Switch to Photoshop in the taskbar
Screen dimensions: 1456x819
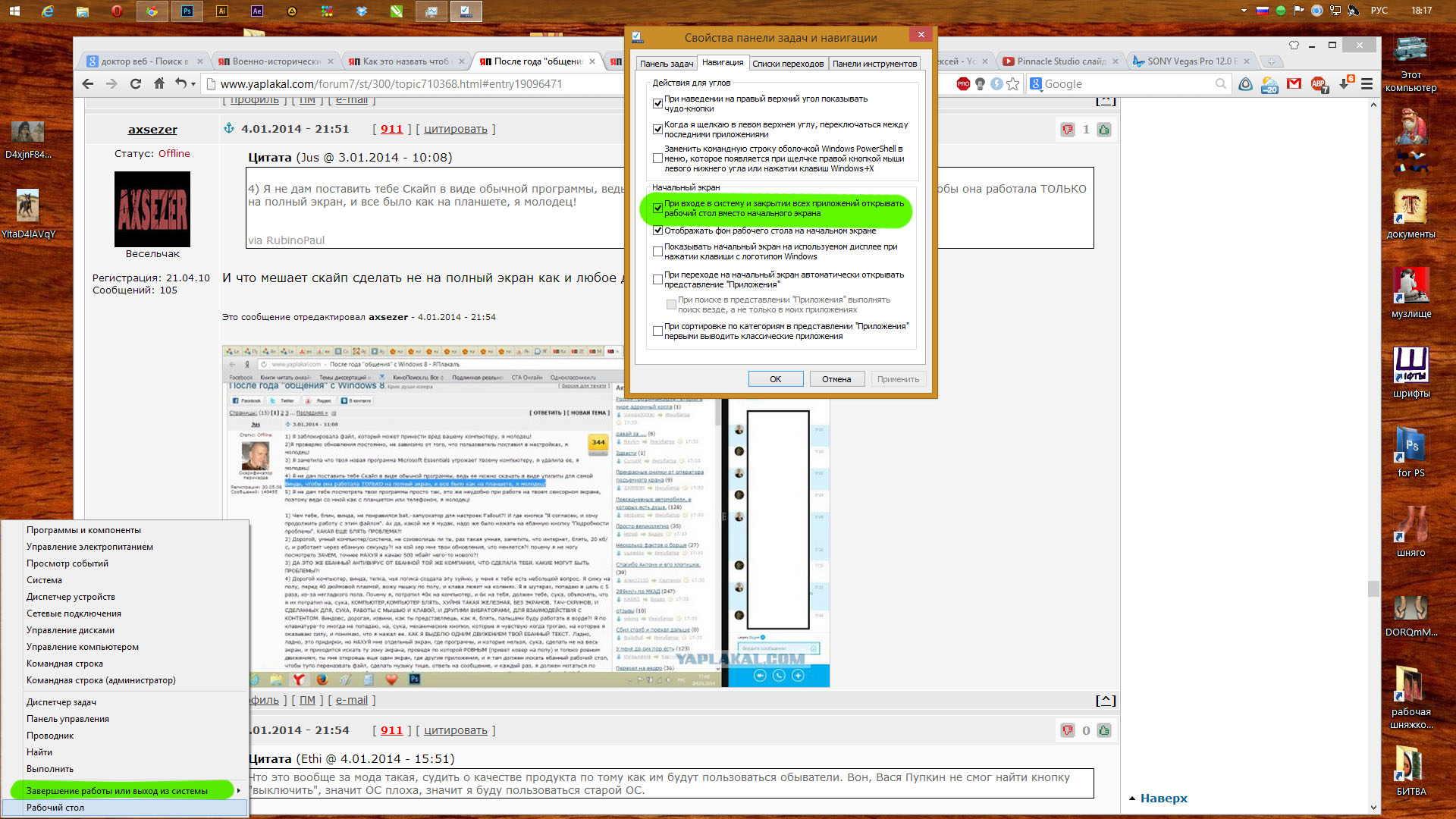point(187,11)
